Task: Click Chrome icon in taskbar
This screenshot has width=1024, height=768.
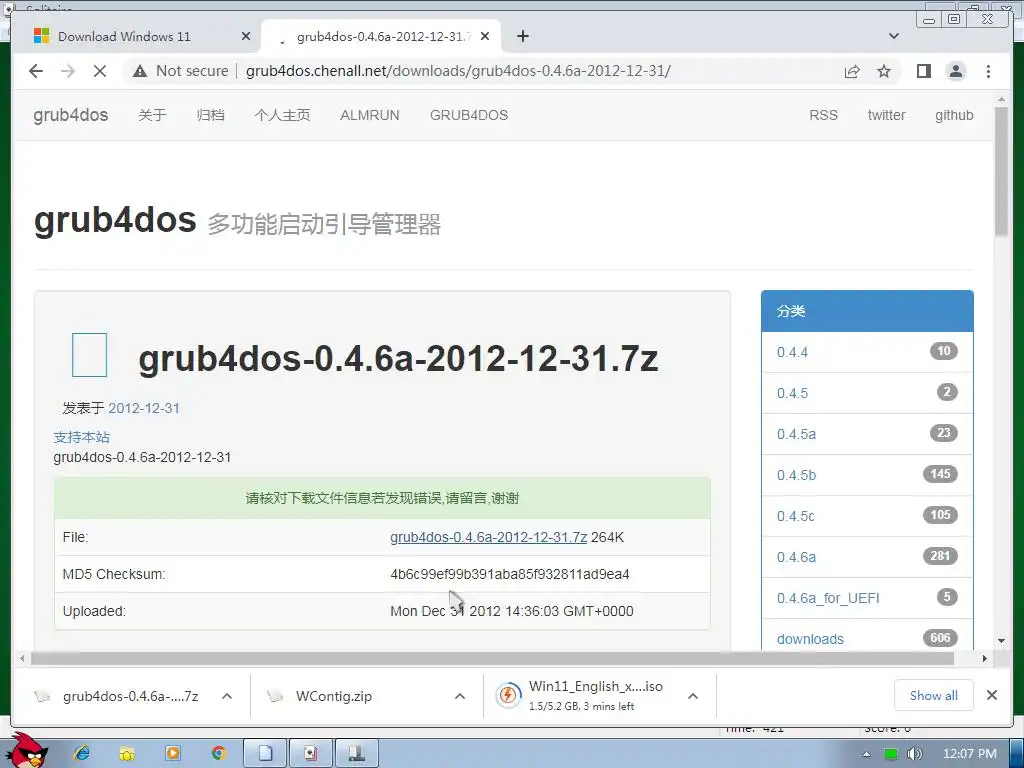Action: pyautogui.click(x=218, y=754)
